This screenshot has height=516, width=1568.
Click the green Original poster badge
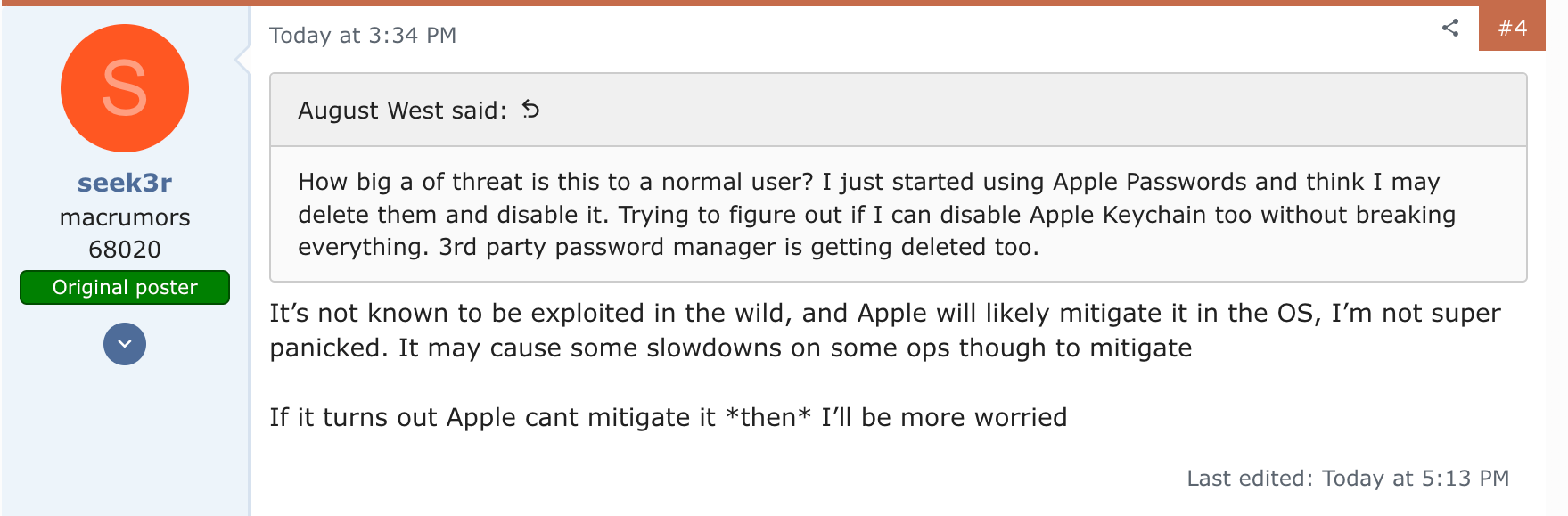pyautogui.click(x=125, y=287)
